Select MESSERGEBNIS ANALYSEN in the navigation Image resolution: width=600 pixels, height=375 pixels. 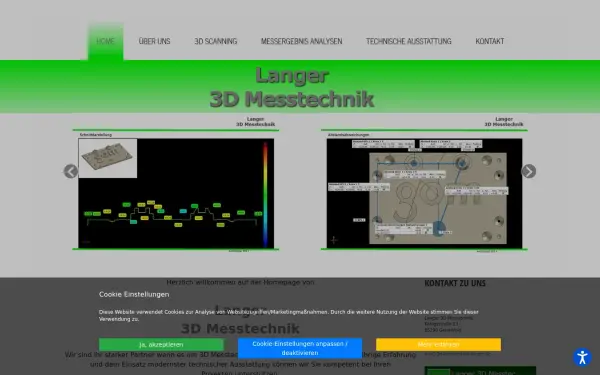[302, 41]
